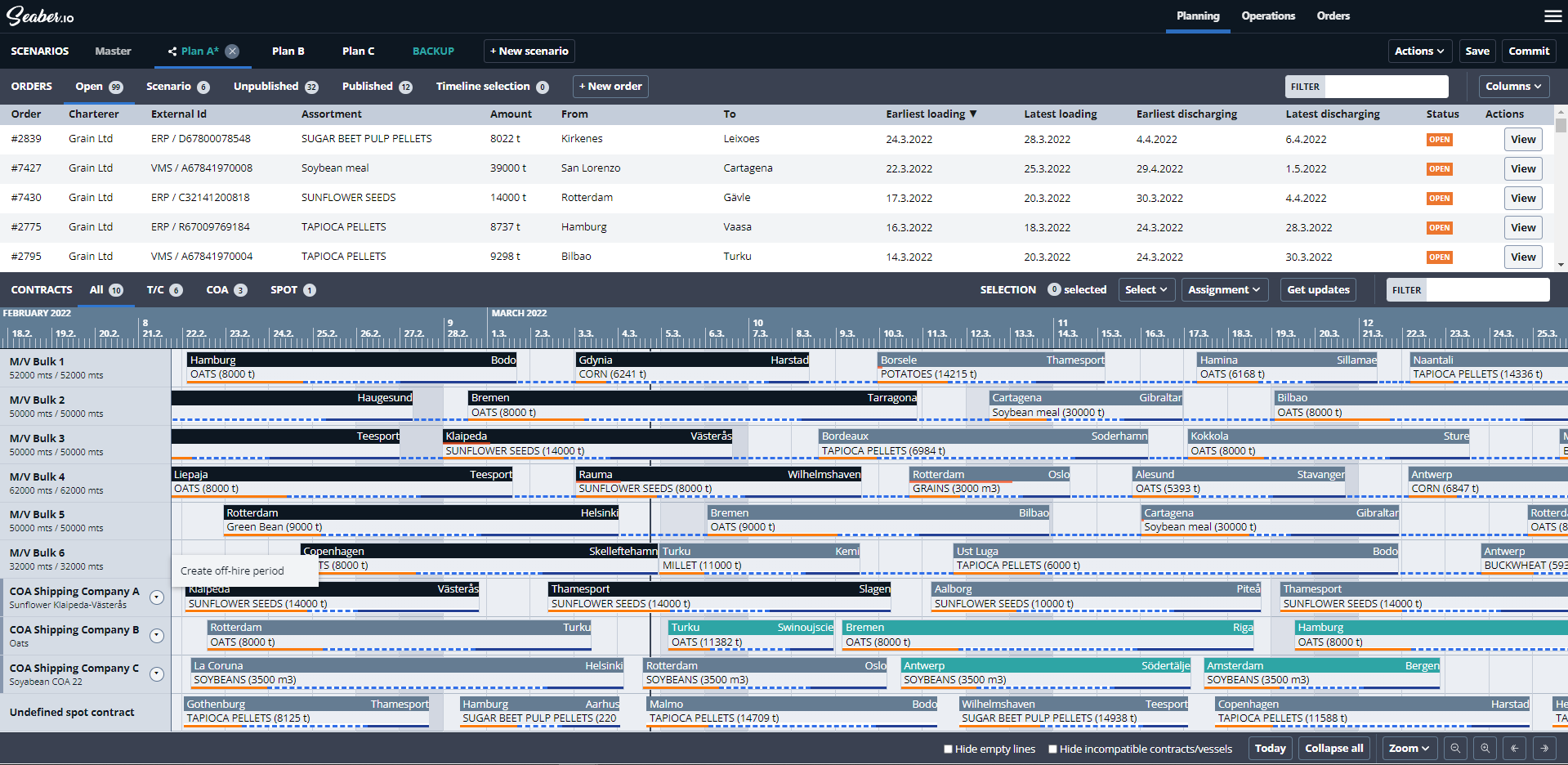Zoom in on the timeline with the magnifier-plus icon
Viewport: 1568px width, 765px height.
1485,748
